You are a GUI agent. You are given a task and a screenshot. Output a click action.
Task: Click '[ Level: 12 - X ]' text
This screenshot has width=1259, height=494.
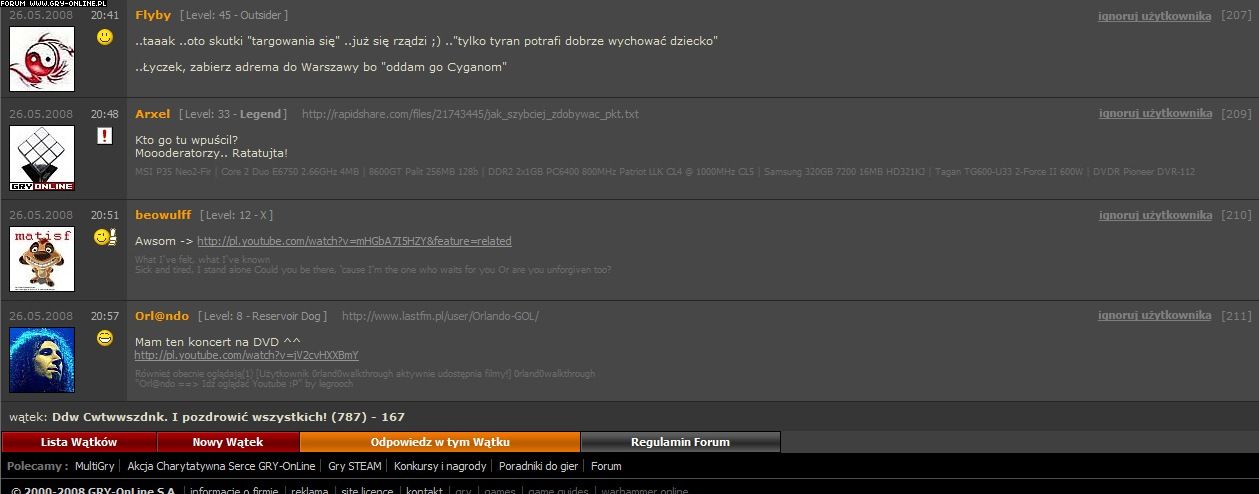click(236, 215)
